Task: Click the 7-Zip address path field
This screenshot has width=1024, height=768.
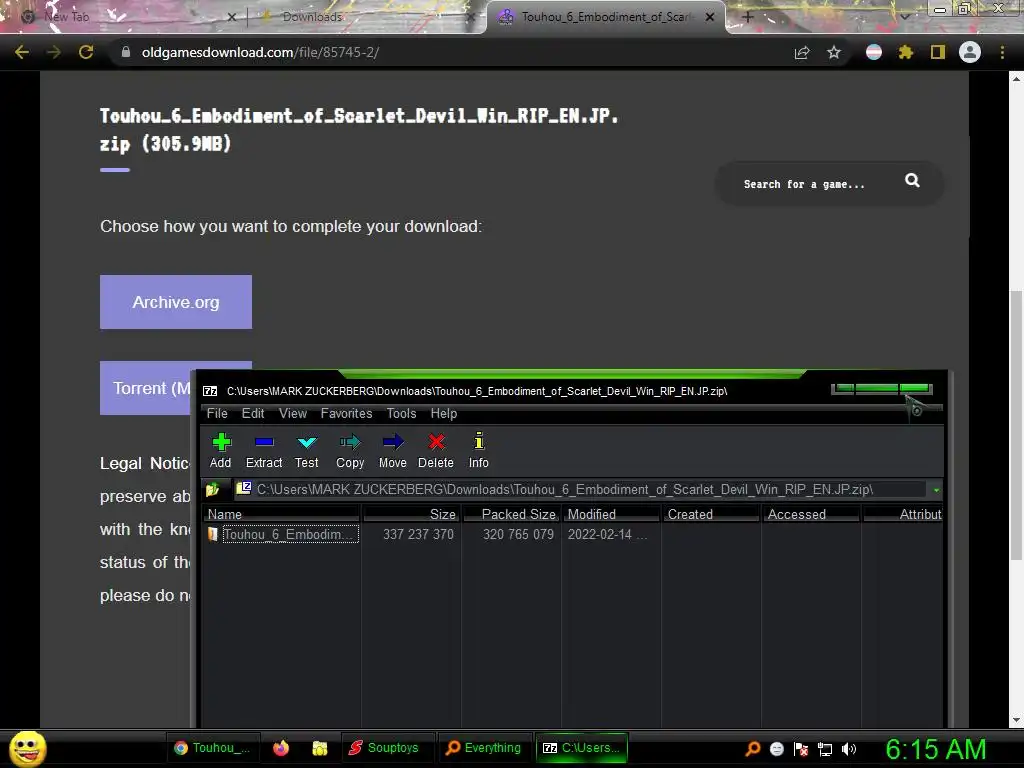Action: coord(580,489)
